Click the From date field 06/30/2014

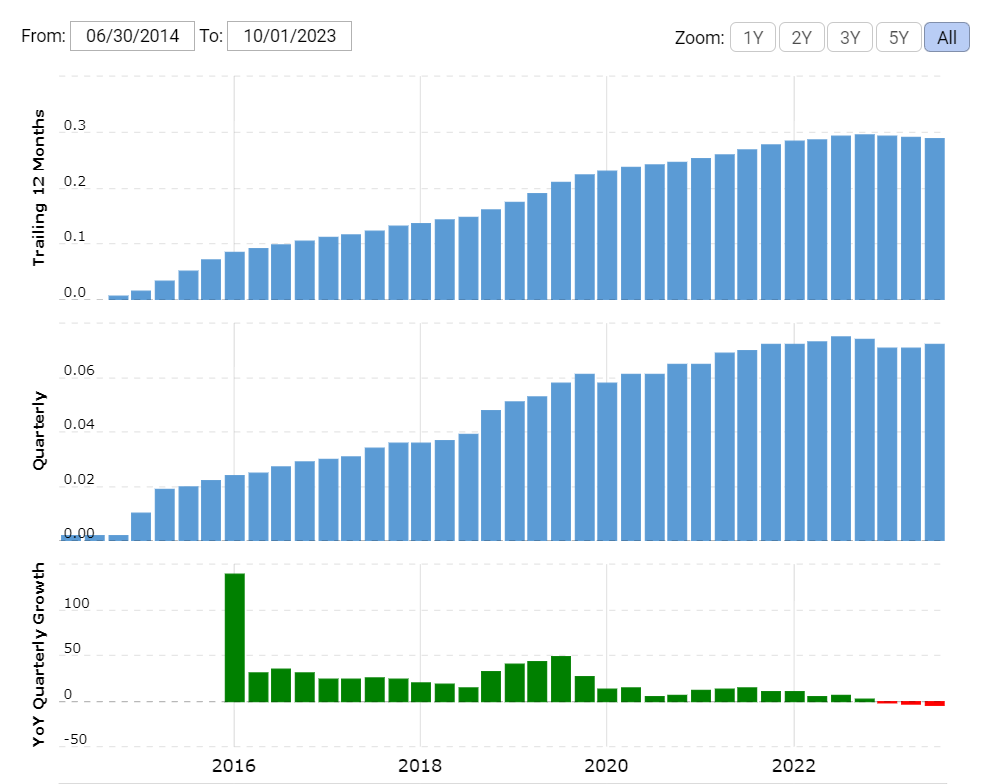pyautogui.click(x=132, y=36)
